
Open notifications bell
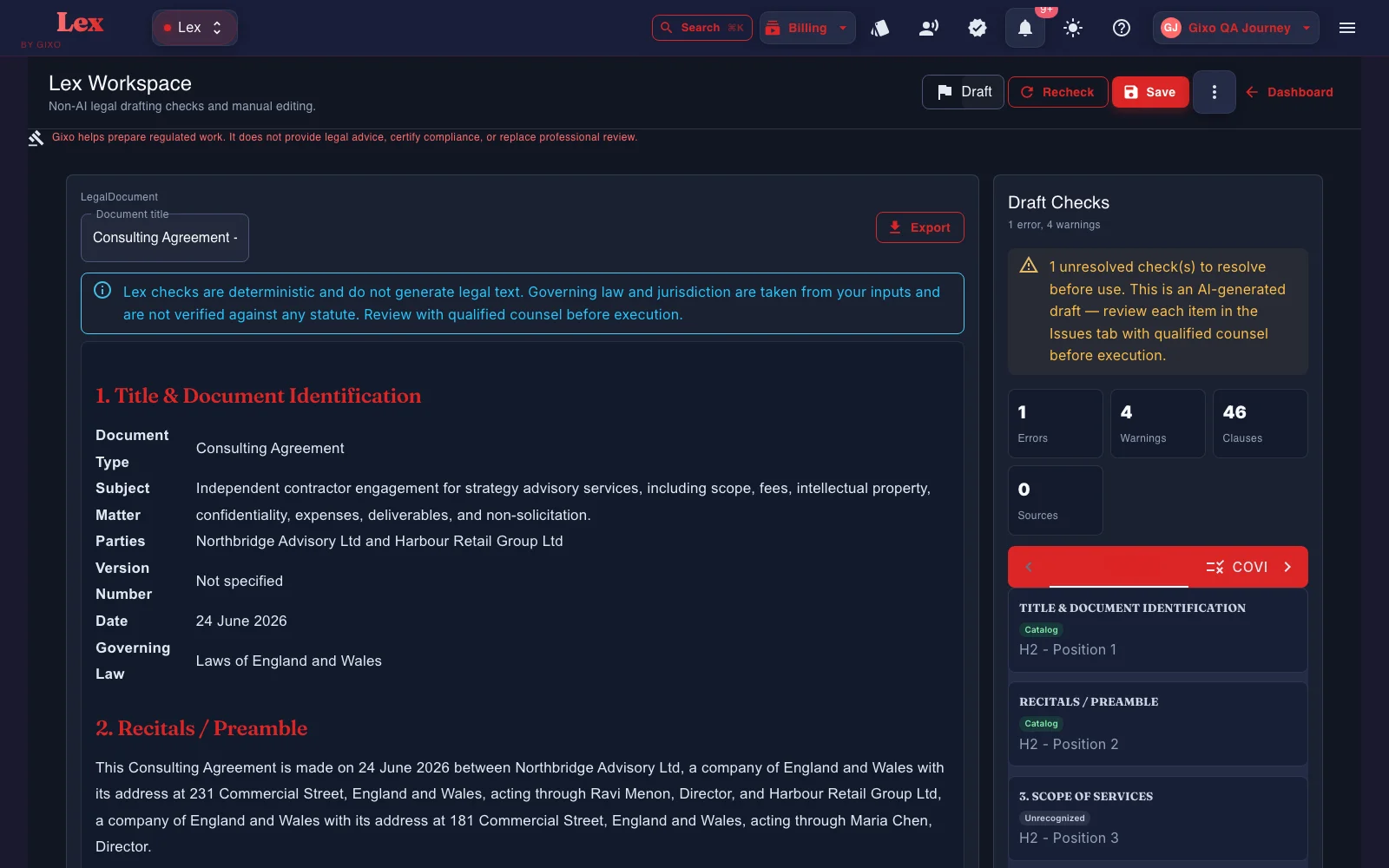(x=1025, y=28)
